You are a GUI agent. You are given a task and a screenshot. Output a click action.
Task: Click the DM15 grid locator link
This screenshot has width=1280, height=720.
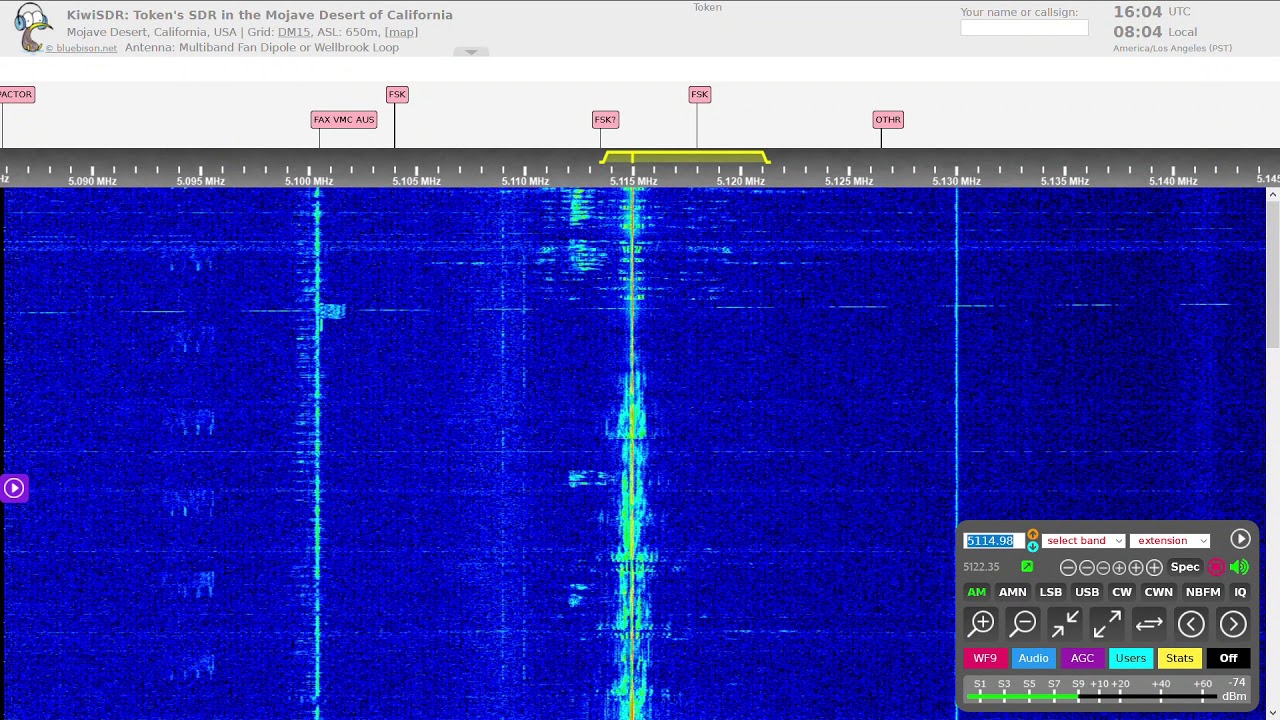(293, 32)
